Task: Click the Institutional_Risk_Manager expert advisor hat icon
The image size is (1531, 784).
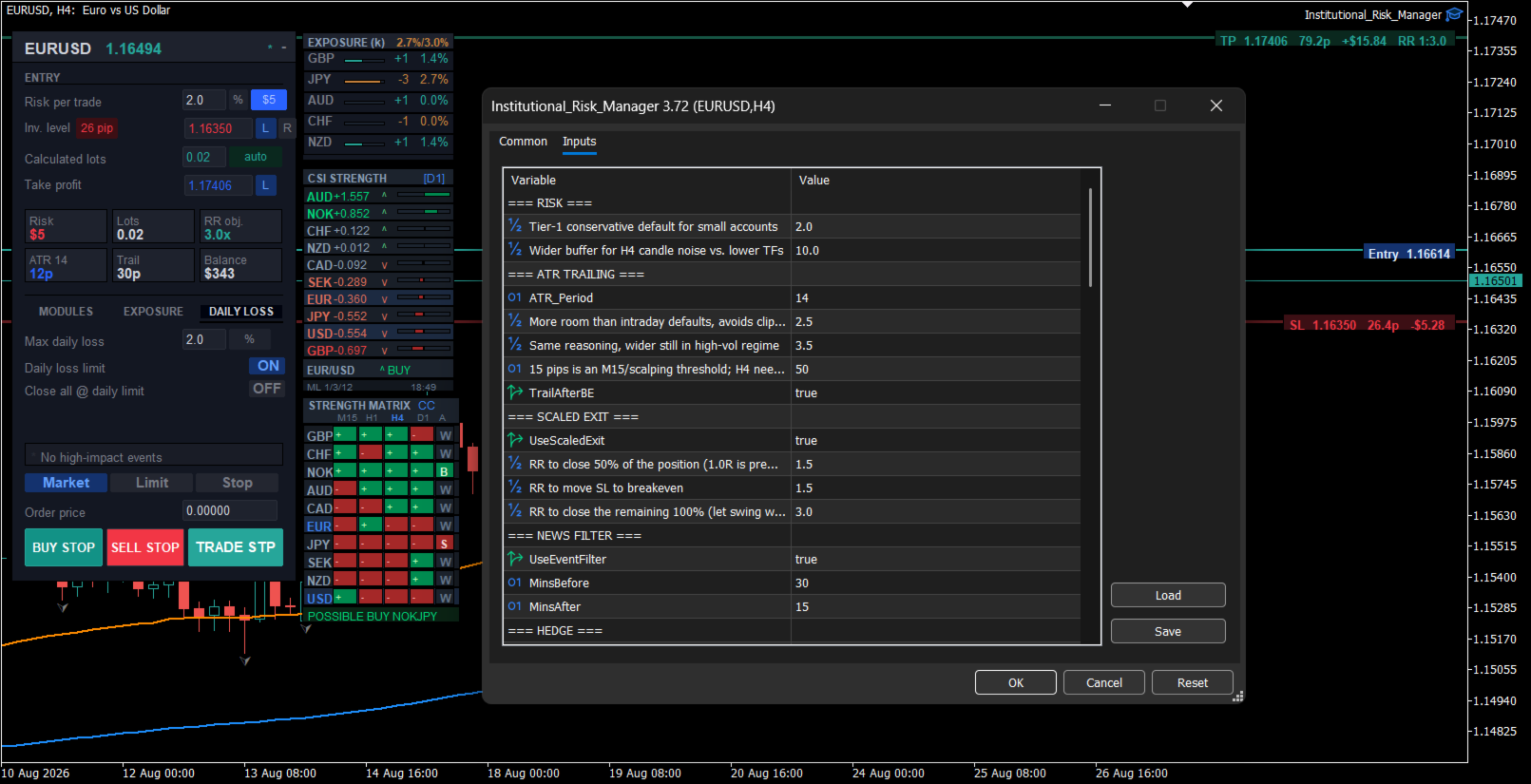Action: click(1454, 14)
